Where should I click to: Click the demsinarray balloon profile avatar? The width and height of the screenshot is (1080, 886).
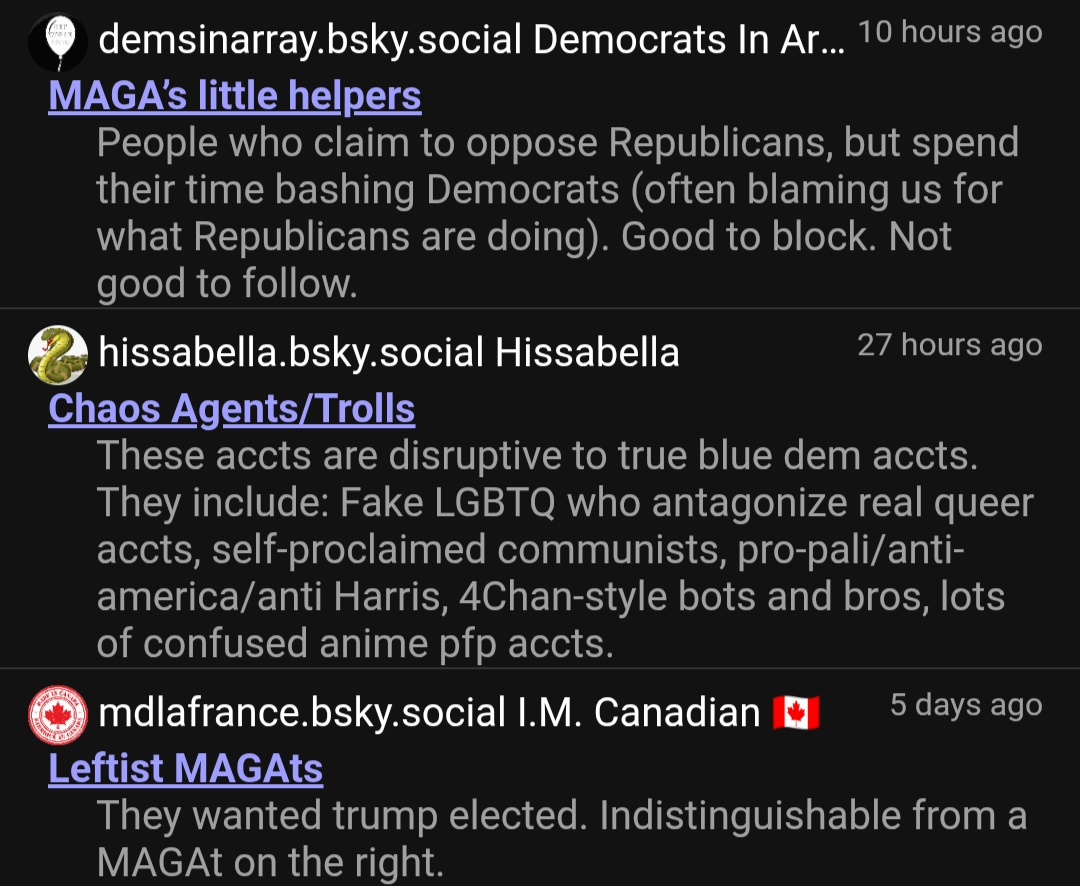58,42
